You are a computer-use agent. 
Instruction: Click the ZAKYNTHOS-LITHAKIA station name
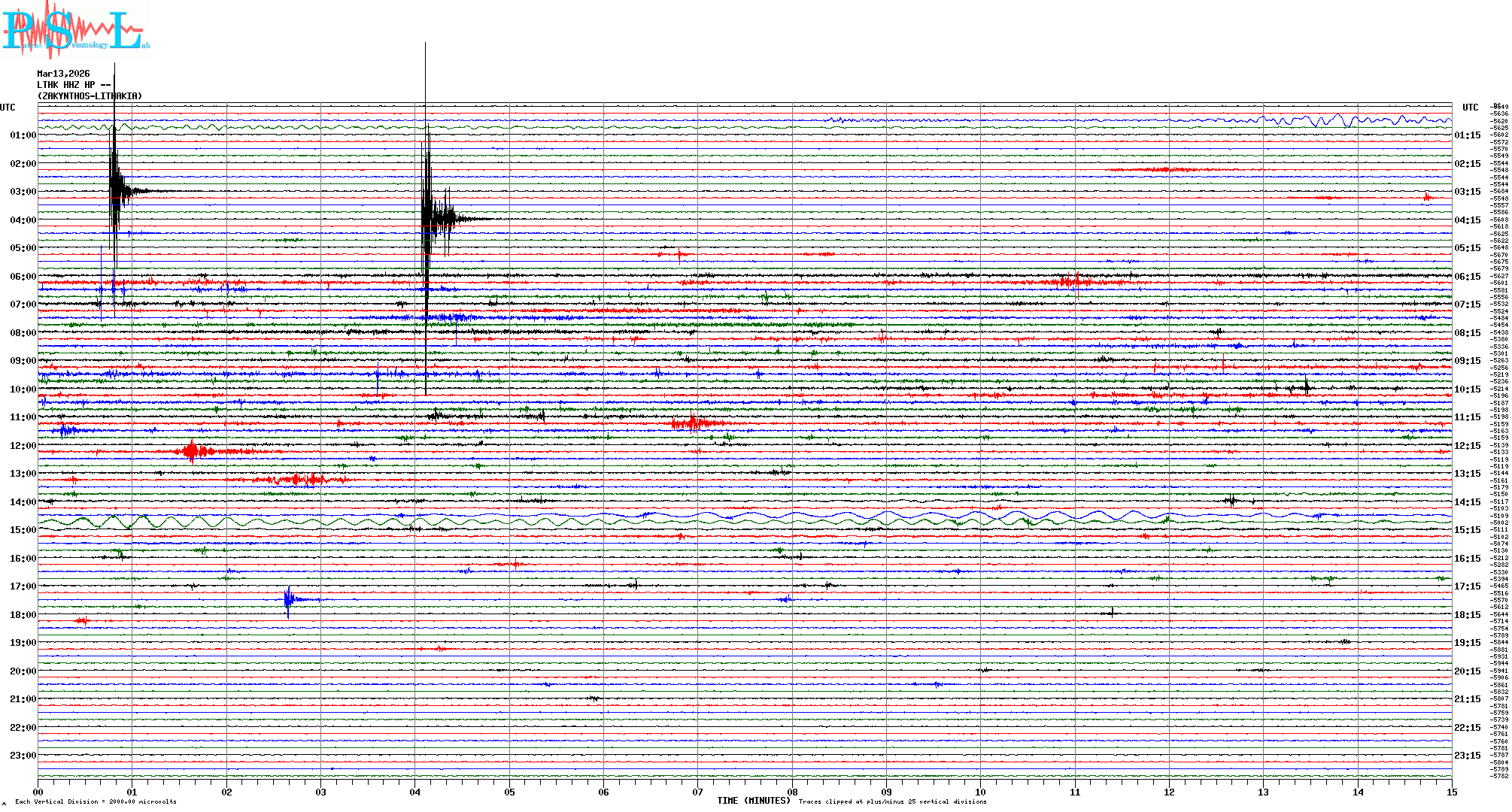[x=89, y=96]
